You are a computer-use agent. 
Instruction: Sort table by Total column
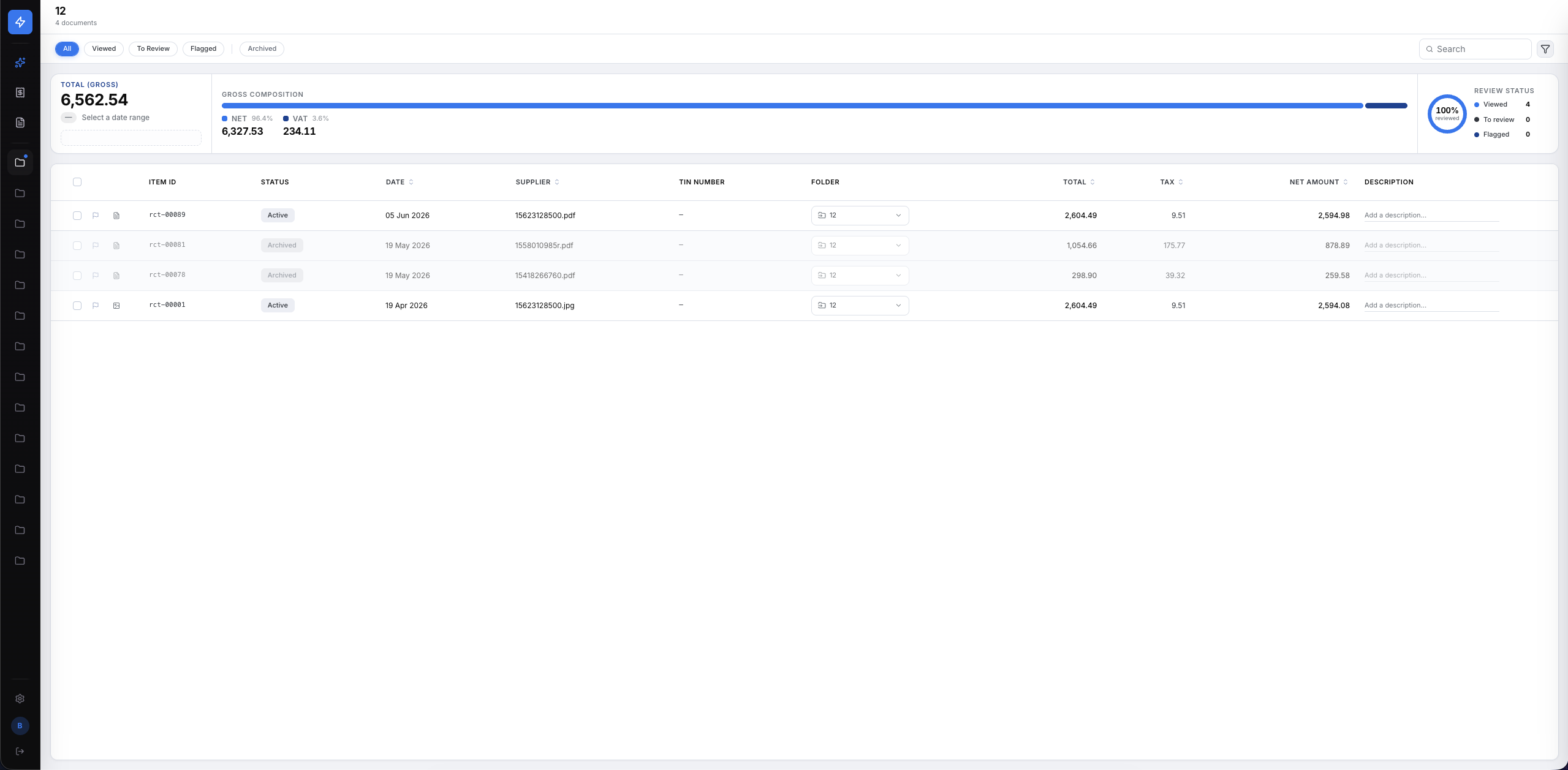click(1079, 182)
